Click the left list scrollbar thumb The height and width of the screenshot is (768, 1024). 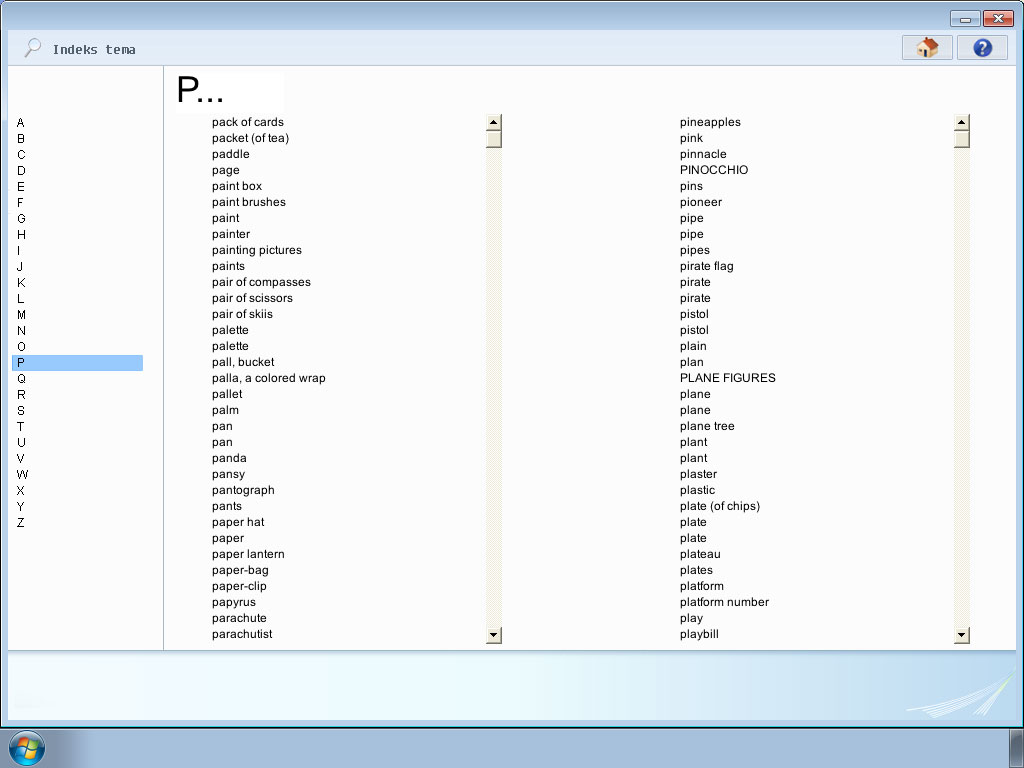[x=494, y=139]
